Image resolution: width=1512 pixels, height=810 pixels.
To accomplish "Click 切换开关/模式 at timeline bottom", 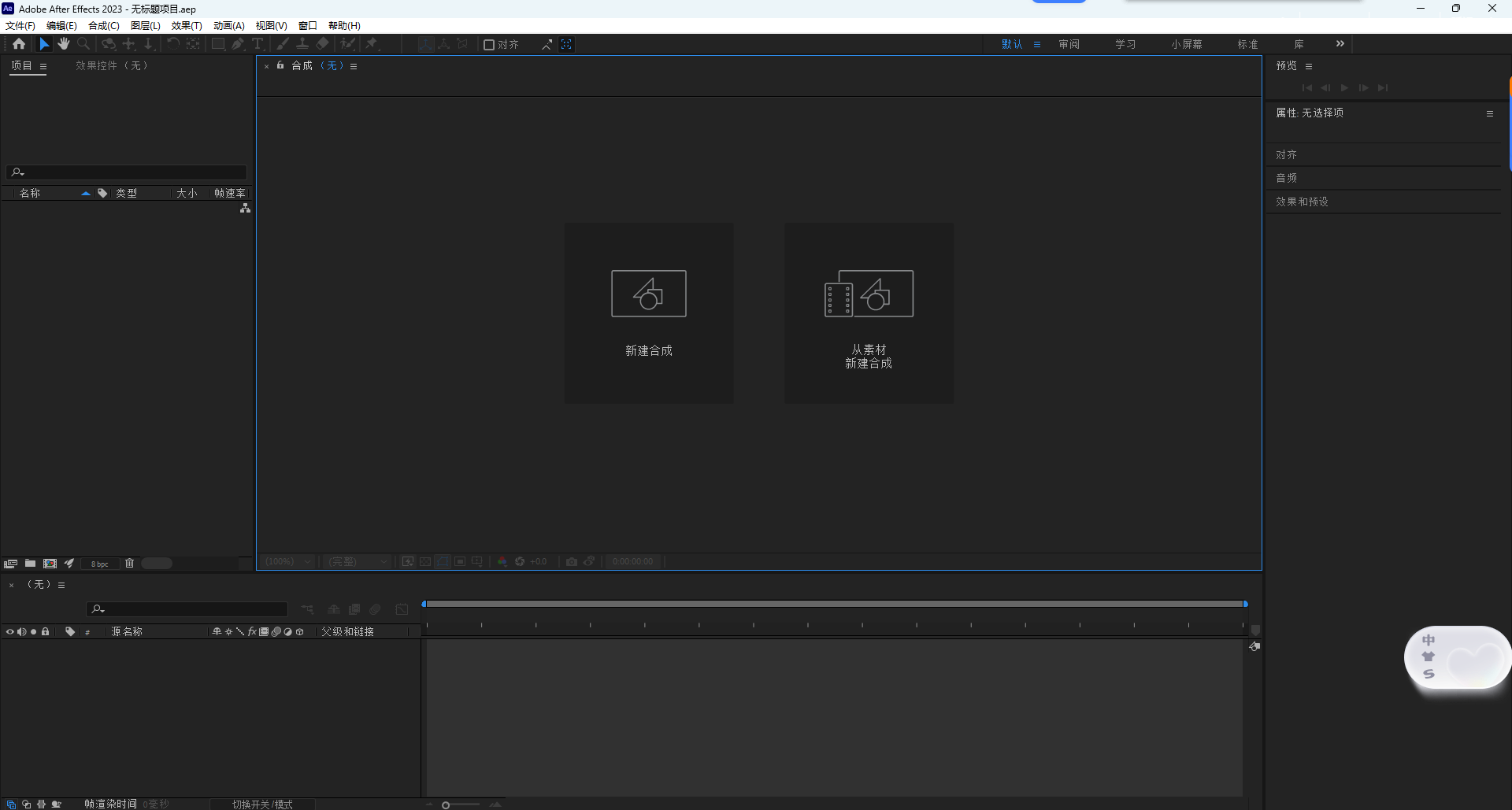I will (263, 804).
